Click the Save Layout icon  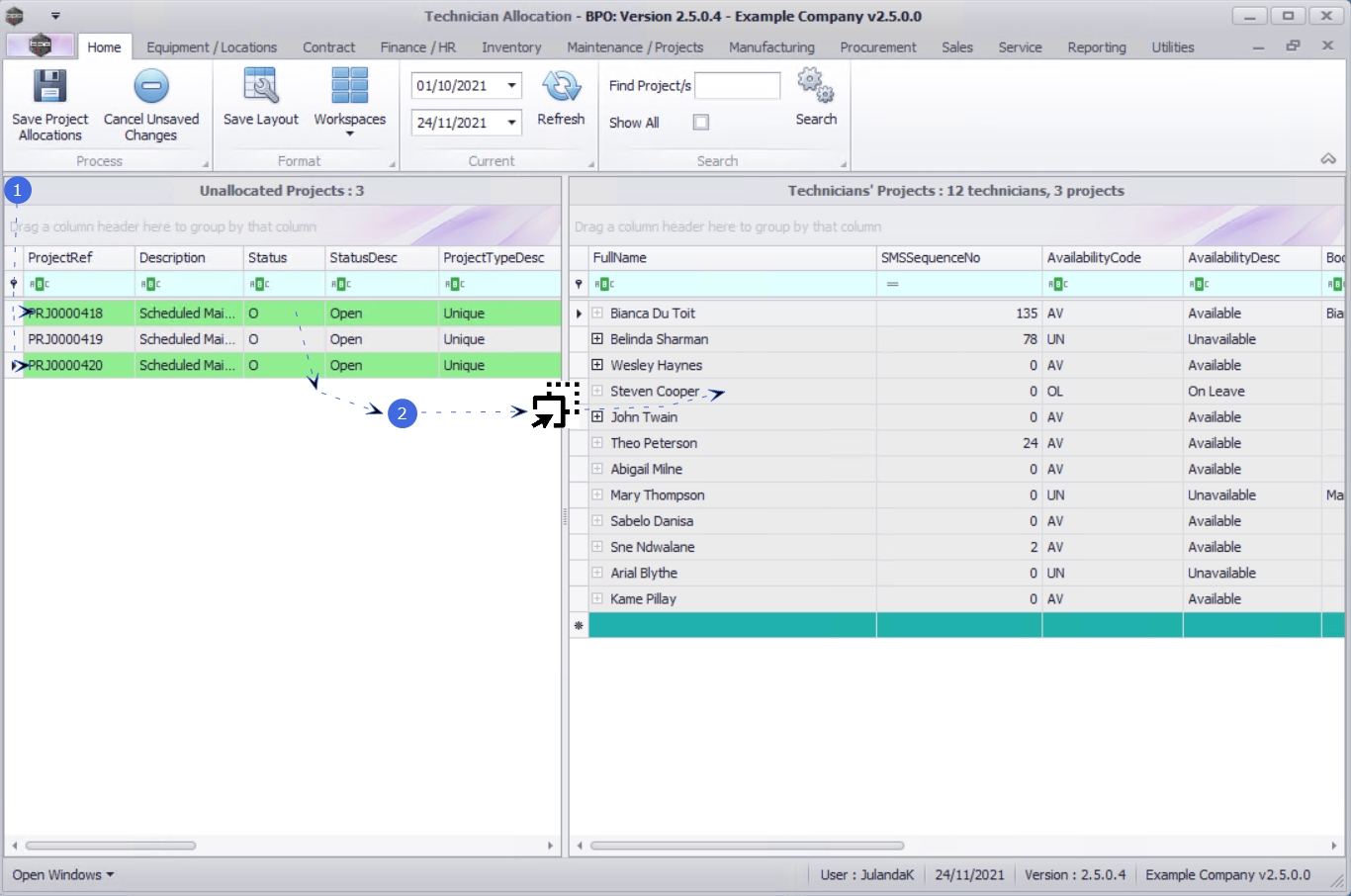click(261, 86)
